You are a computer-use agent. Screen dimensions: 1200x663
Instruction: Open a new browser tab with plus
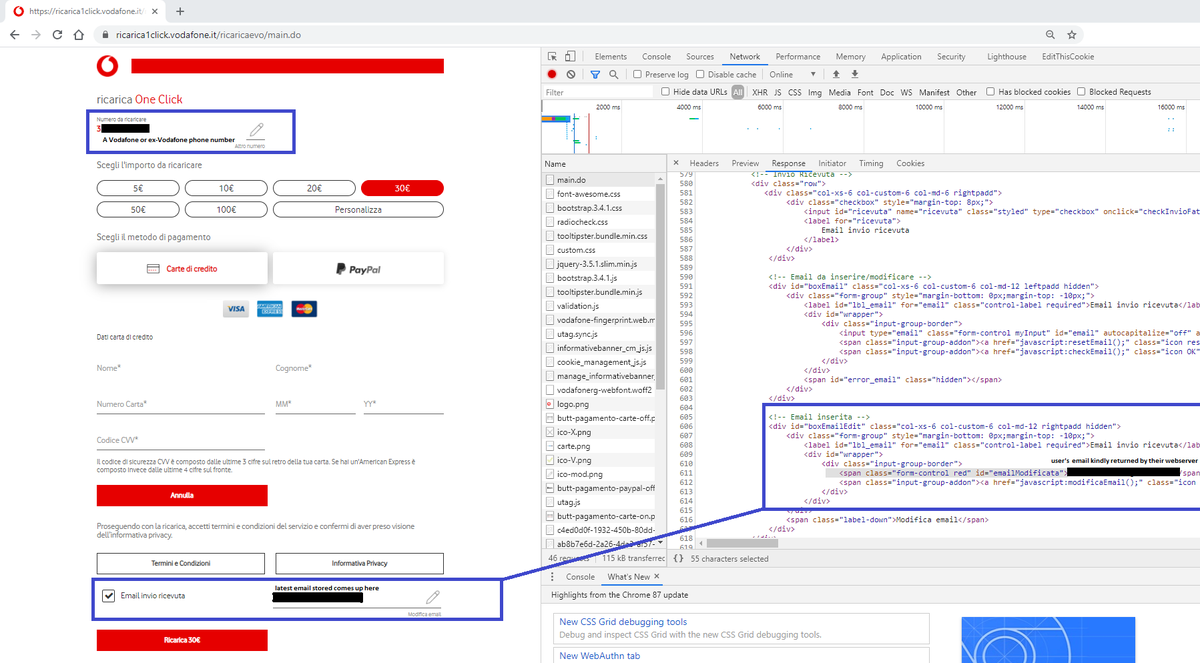pos(180,11)
